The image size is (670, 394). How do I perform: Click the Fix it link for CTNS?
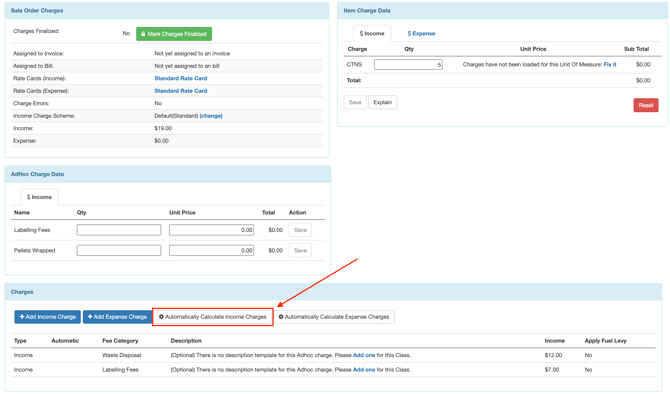click(610, 65)
